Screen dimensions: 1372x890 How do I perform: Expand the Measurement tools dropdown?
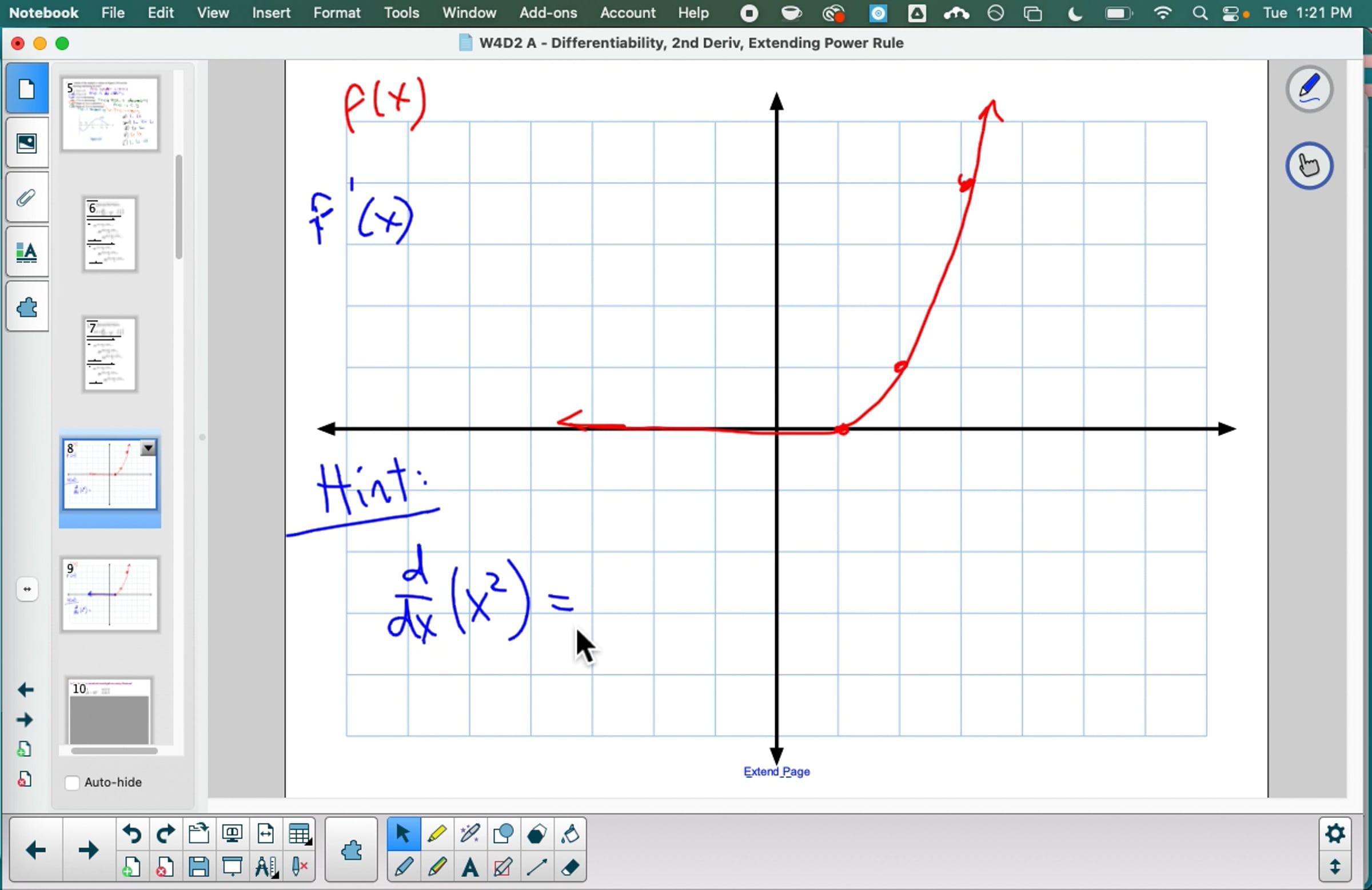(266, 867)
